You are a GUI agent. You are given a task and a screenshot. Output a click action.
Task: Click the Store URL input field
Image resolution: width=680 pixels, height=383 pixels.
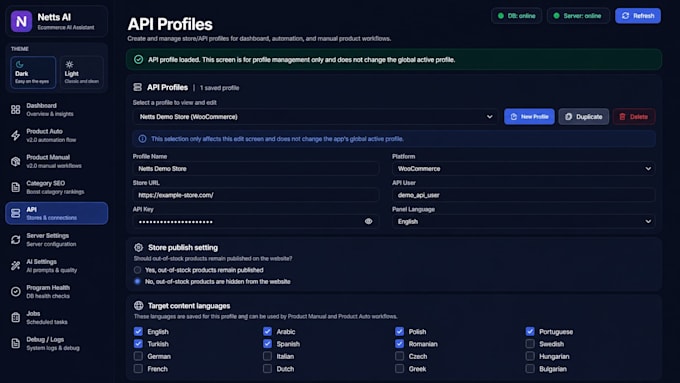255,195
